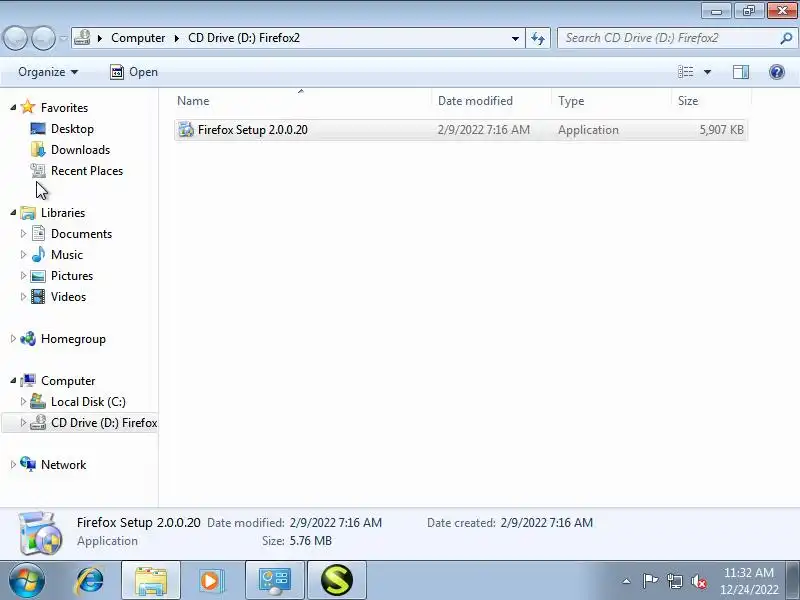800x600 pixels.
Task: Select Computer in navigation pane
Action: (68, 381)
